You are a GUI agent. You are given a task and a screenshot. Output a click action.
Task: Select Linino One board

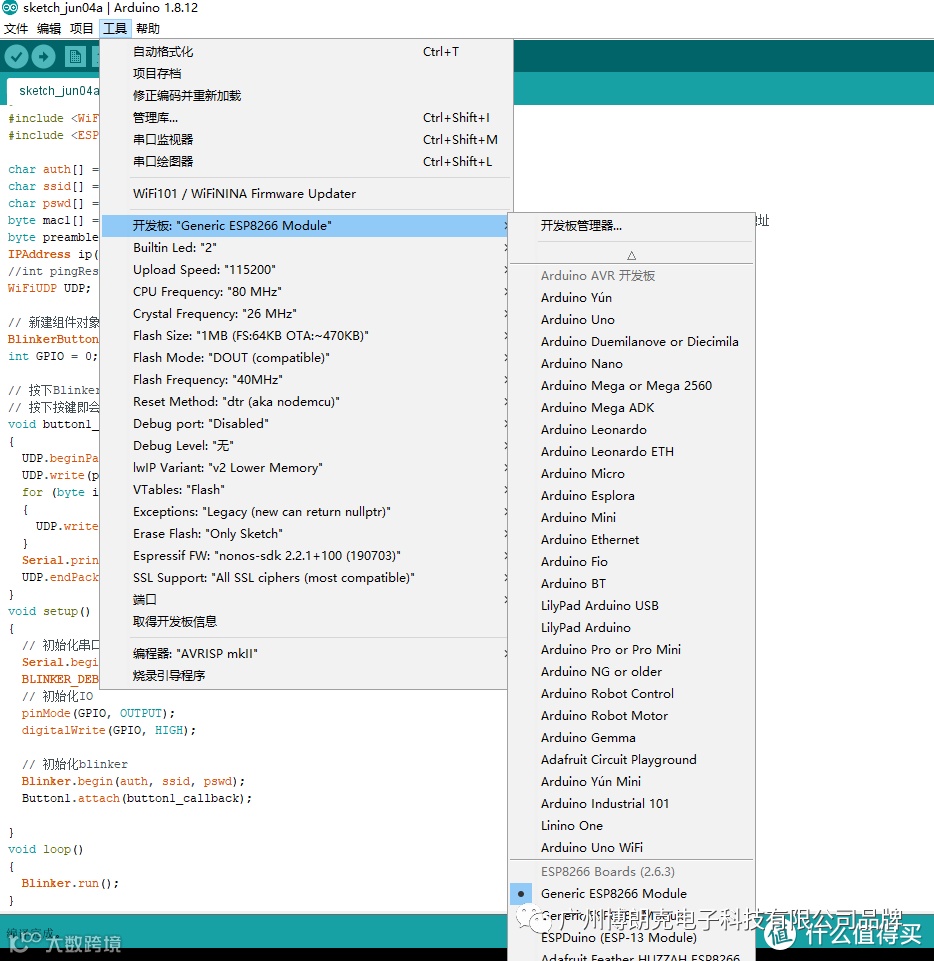pos(631,826)
